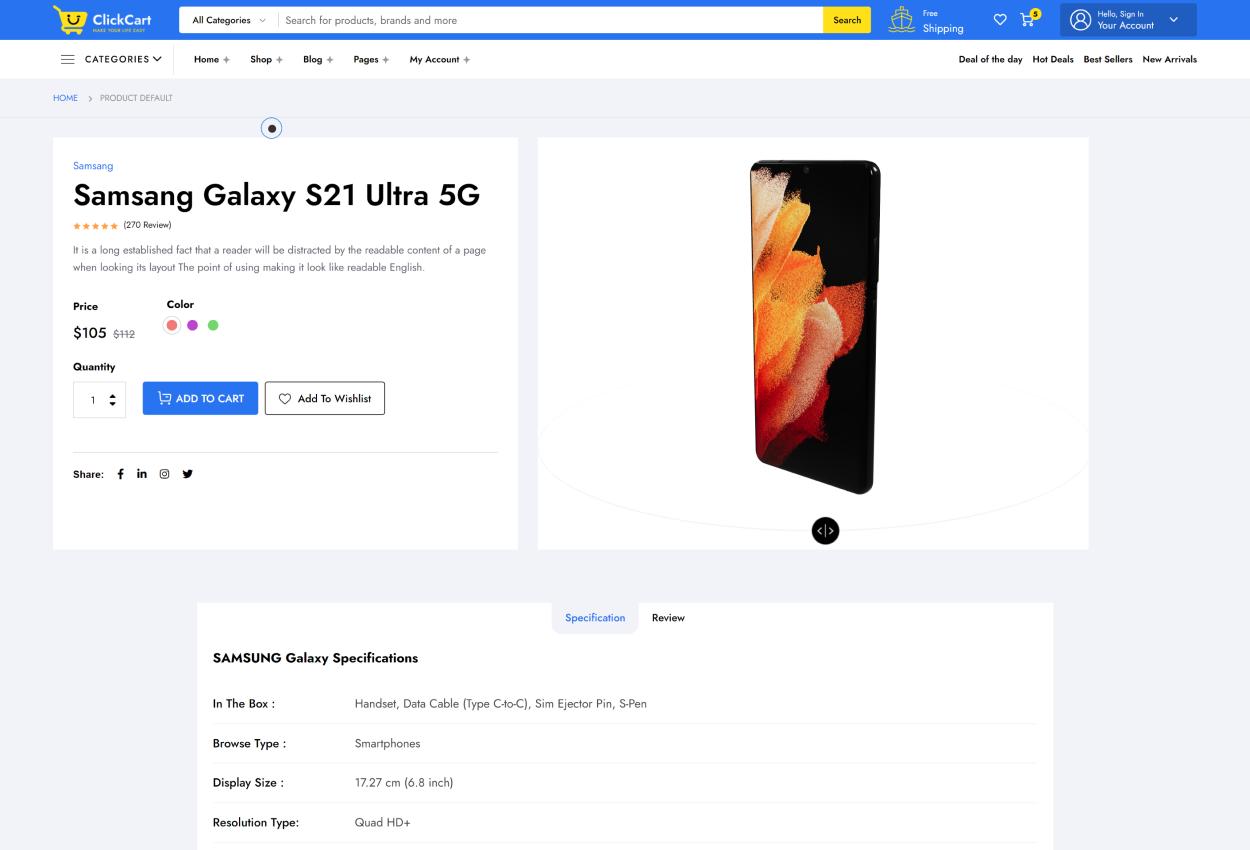This screenshot has height=850, width=1250.
Task: Share product on Facebook
Action: click(x=121, y=474)
